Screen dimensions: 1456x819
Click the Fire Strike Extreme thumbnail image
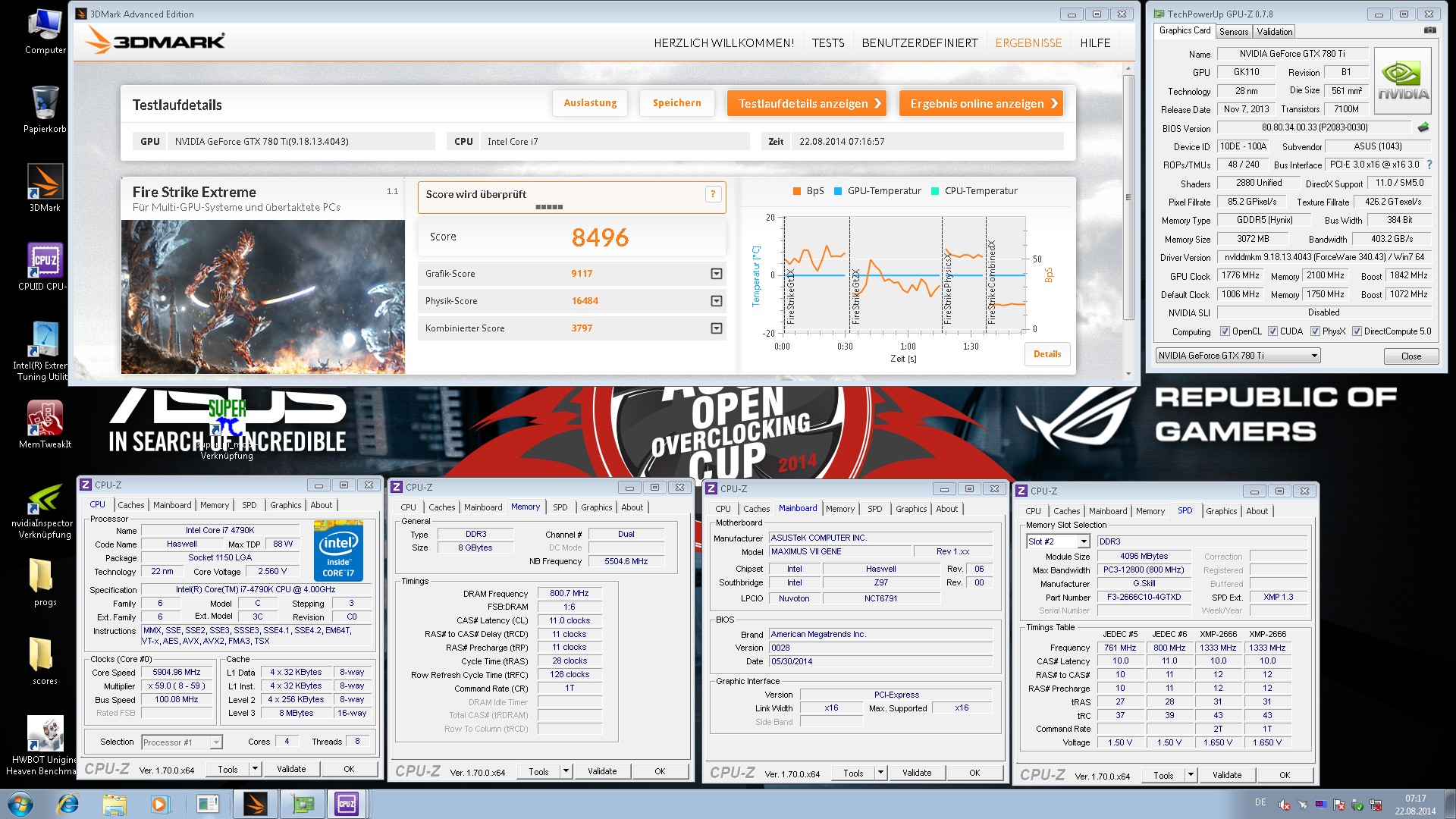pyautogui.click(x=263, y=297)
